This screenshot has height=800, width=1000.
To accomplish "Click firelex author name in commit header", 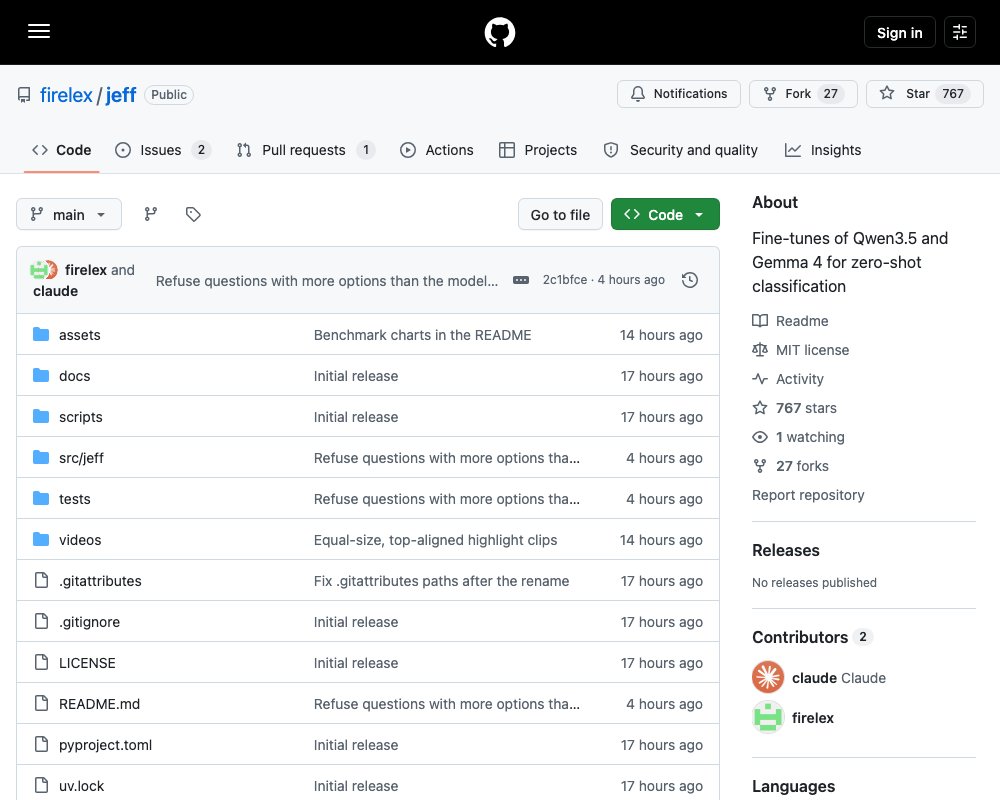I will (85, 270).
